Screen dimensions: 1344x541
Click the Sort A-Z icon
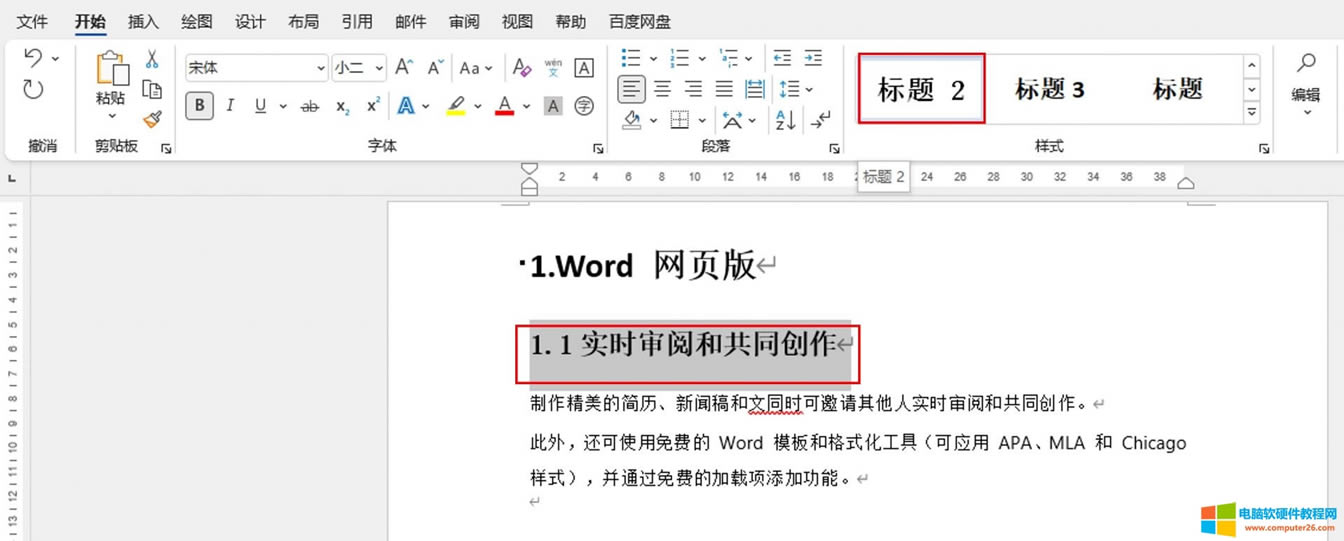(786, 120)
